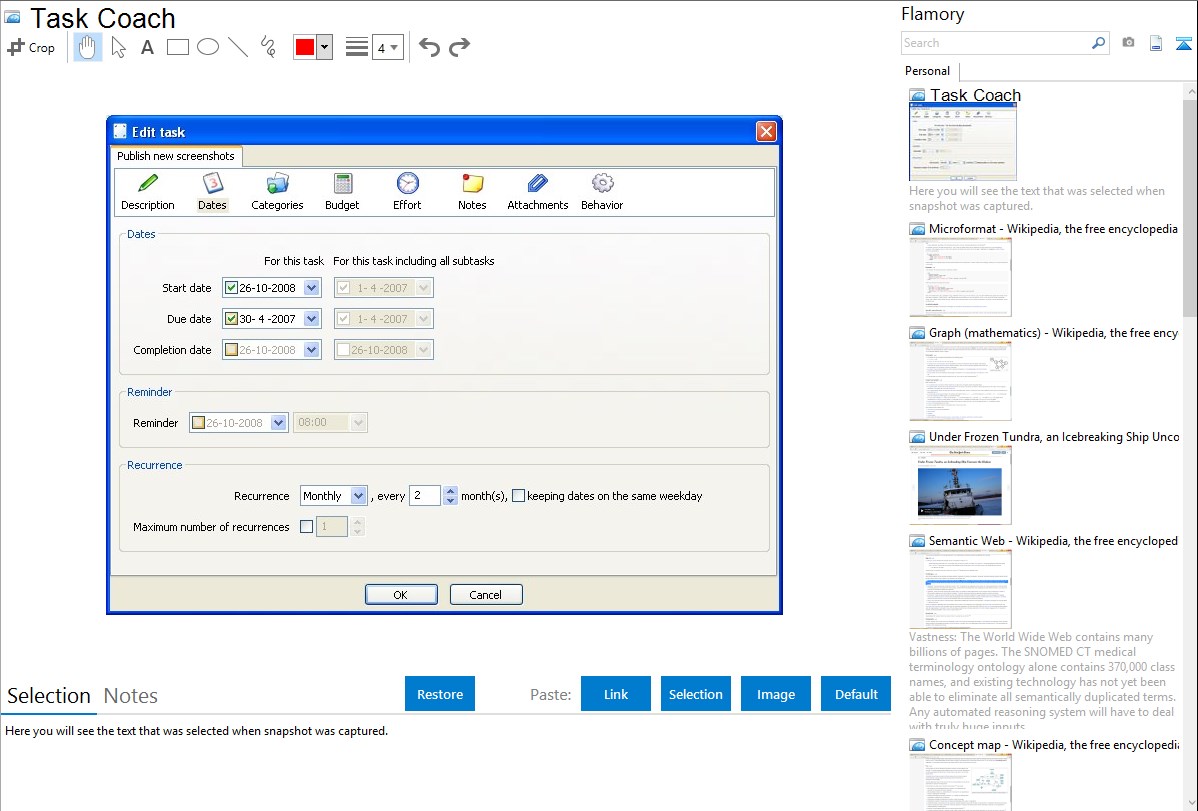The image size is (1198, 811).
Task: Decrease the every-months recurrence value
Action: point(451,501)
